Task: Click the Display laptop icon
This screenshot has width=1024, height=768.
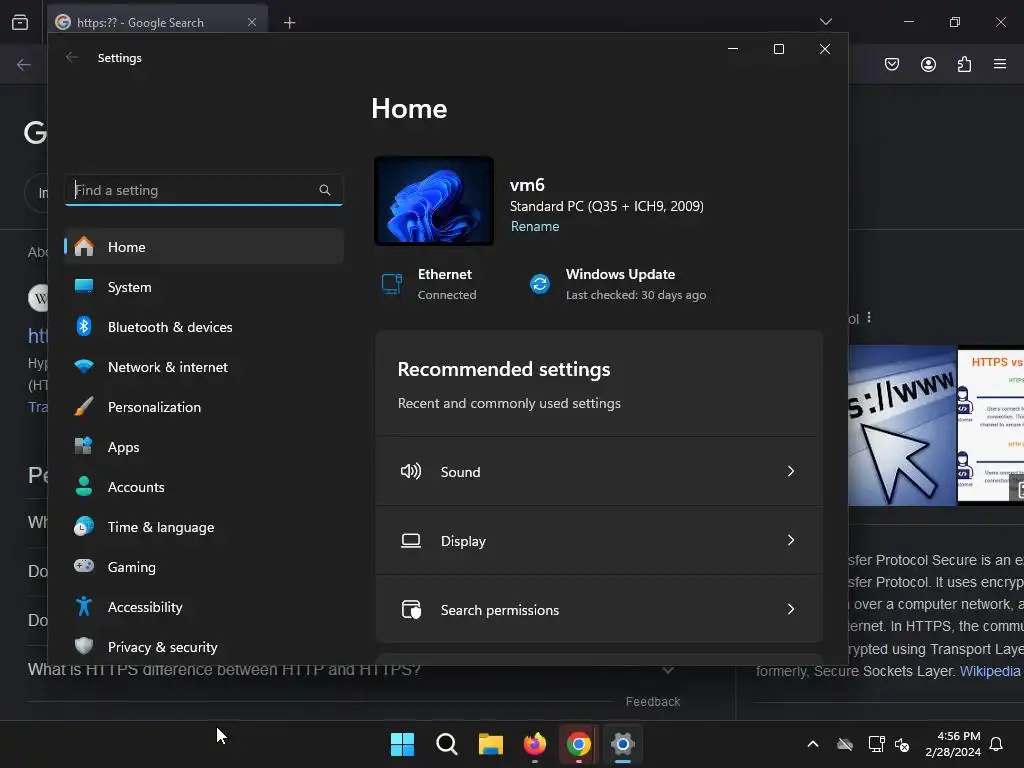Action: 411,541
